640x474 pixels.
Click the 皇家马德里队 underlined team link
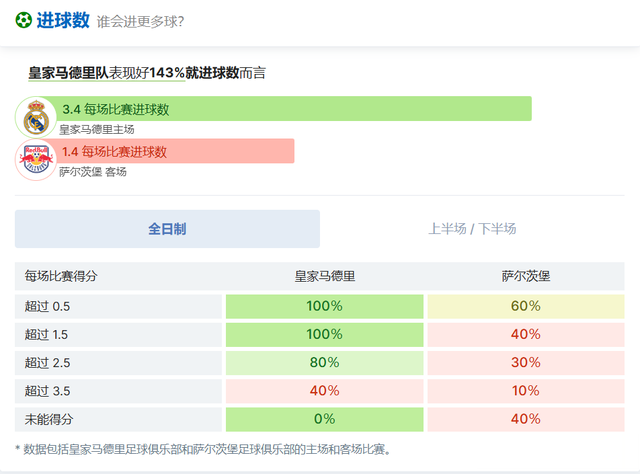click(68, 73)
